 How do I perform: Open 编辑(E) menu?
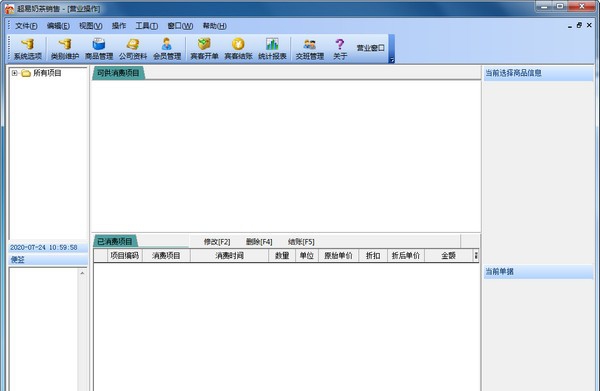[58, 26]
